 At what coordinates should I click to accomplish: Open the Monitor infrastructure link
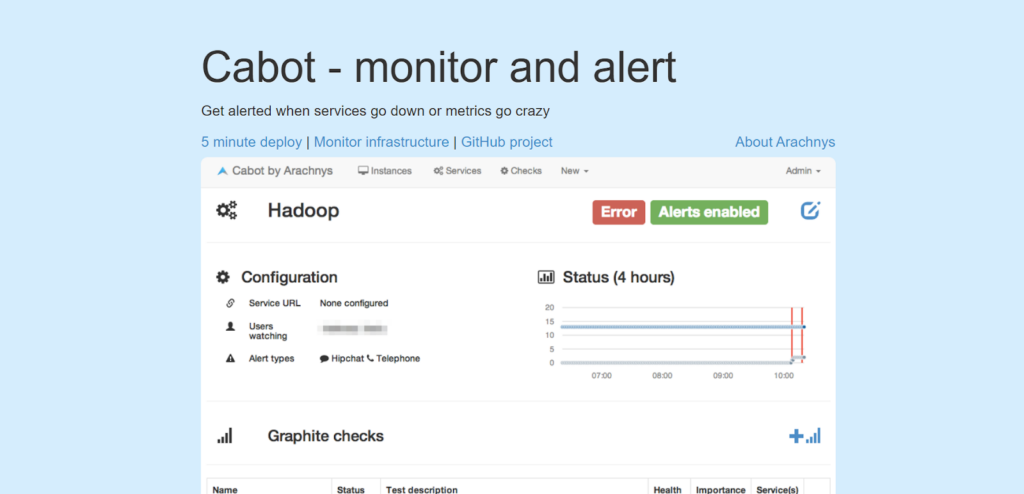tap(381, 142)
